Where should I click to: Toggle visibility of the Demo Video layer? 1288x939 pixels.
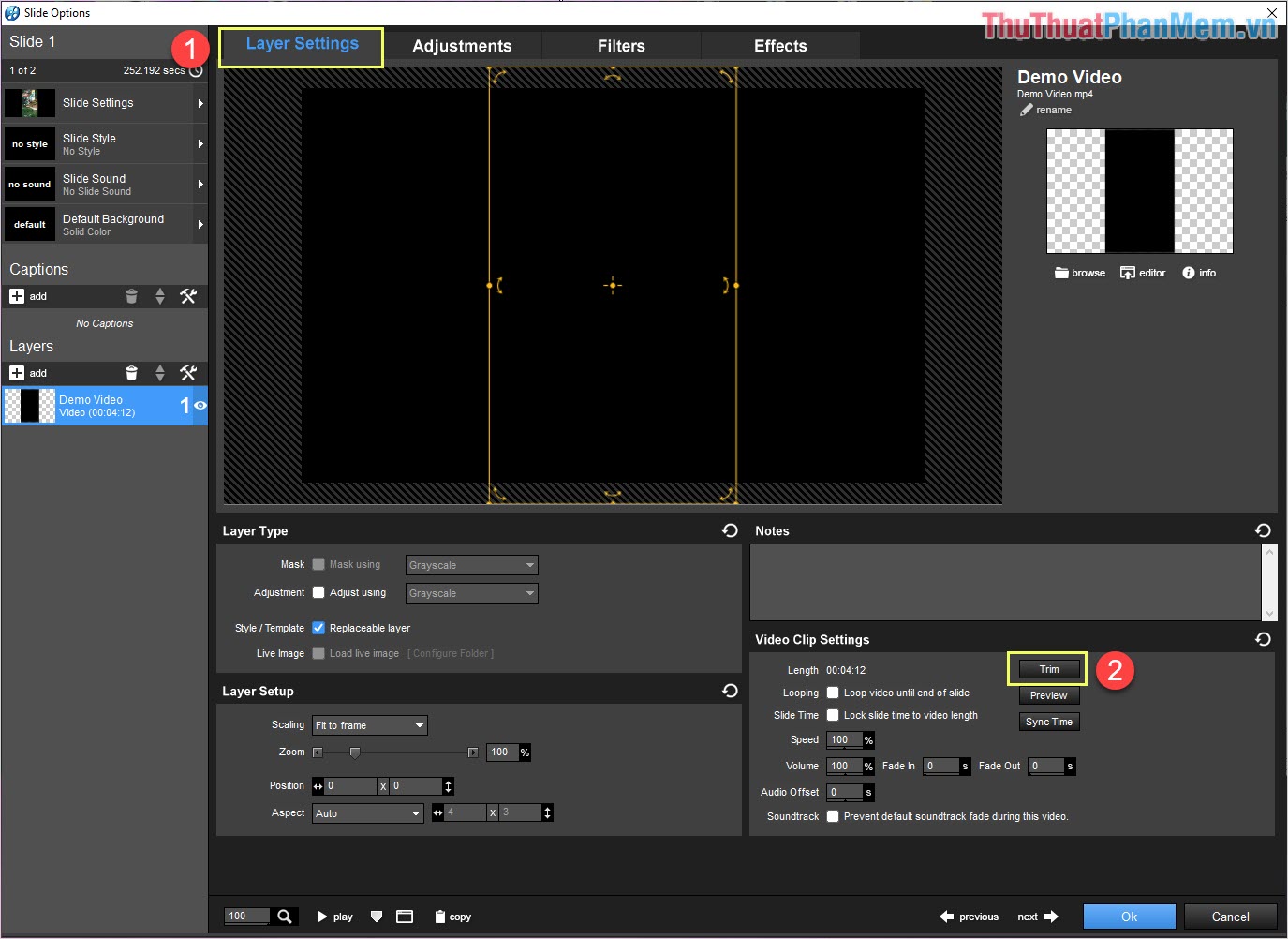coord(200,405)
